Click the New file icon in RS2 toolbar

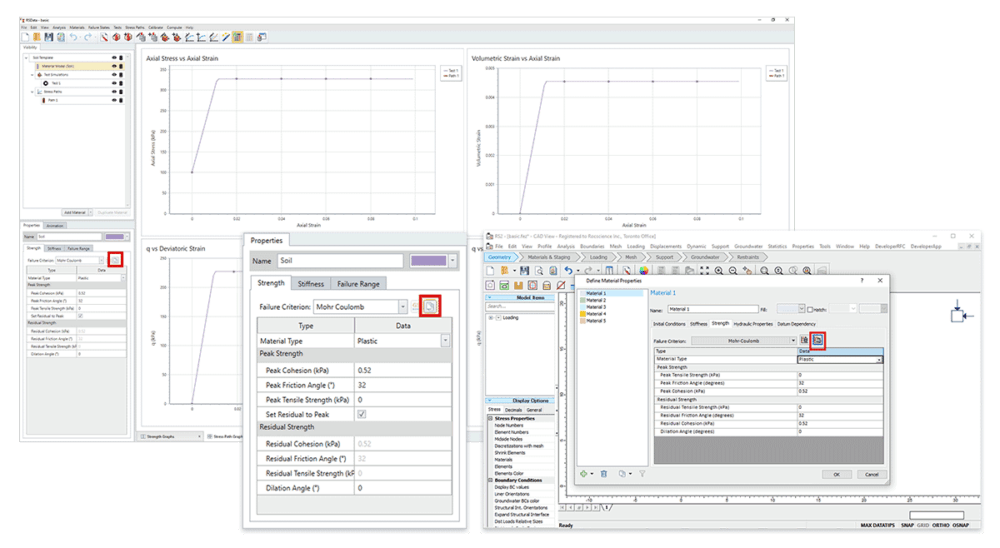[492, 271]
